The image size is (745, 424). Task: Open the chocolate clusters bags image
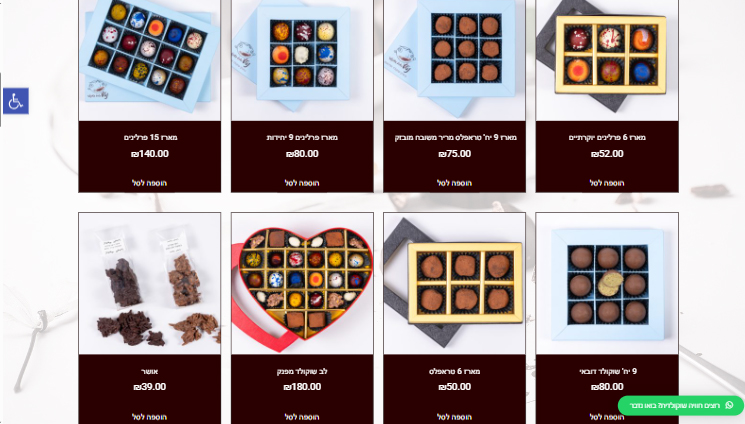pyautogui.click(x=150, y=283)
